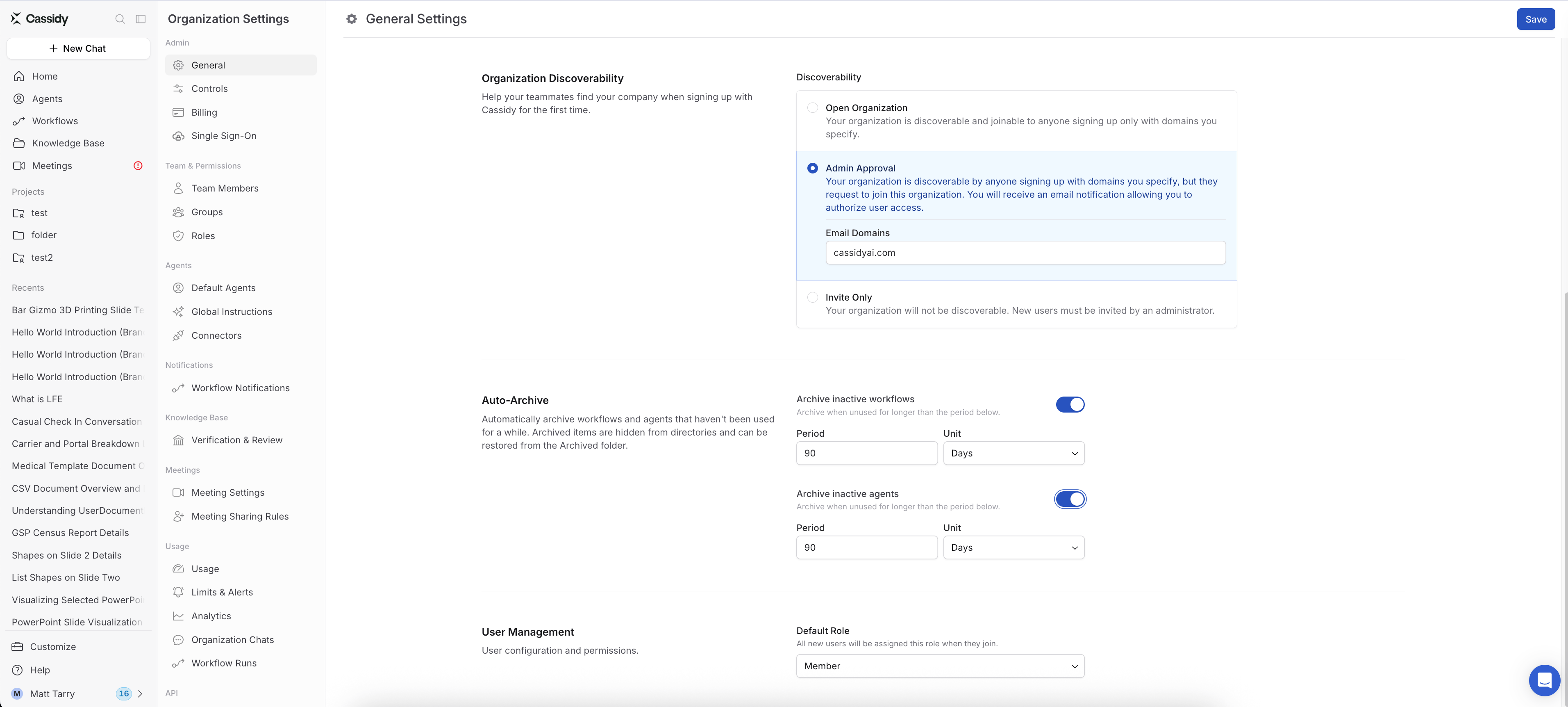
Task: Click the Billing card icon
Action: 178,113
